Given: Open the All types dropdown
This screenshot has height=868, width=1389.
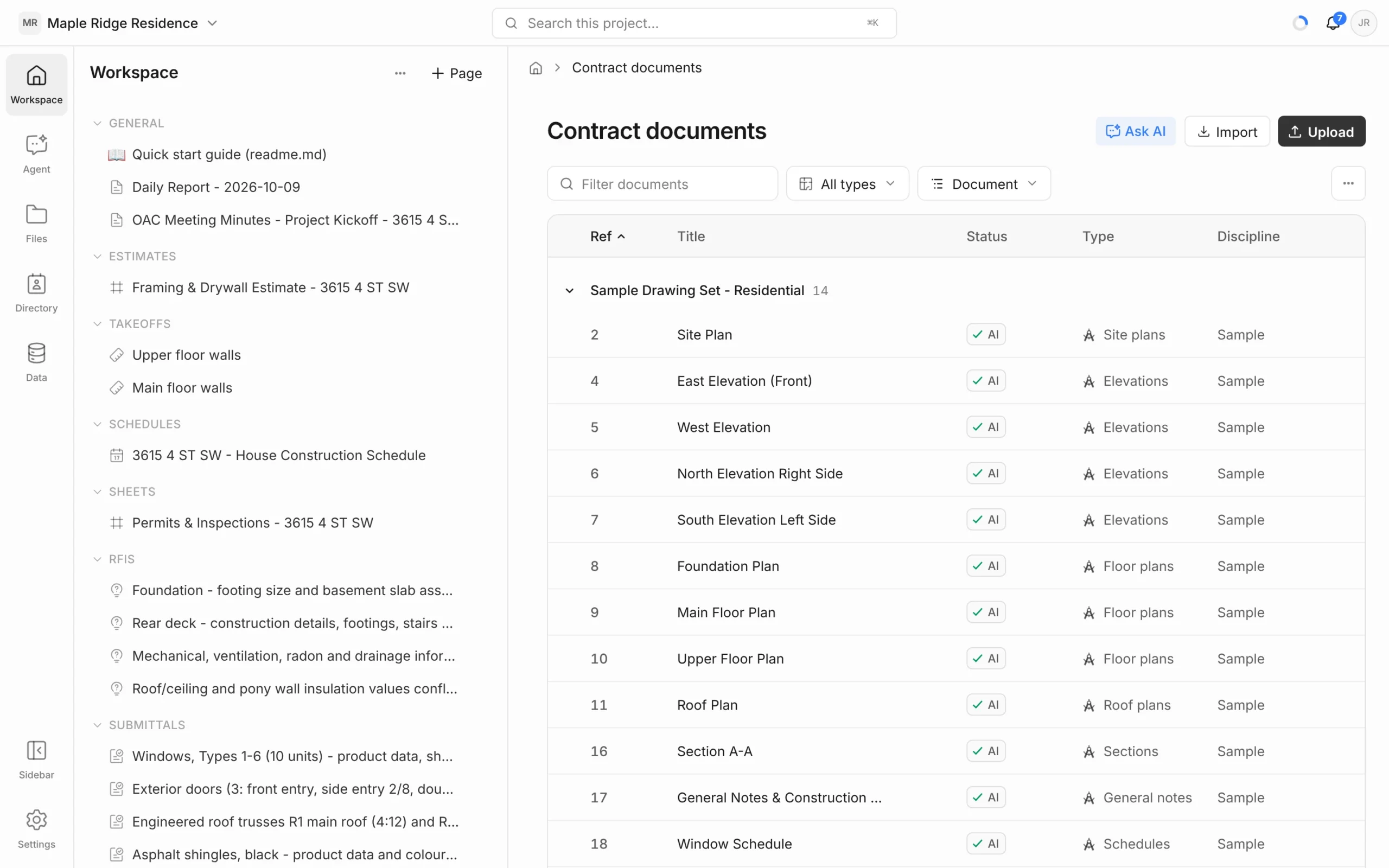Looking at the screenshot, I should tap(847, 184).
